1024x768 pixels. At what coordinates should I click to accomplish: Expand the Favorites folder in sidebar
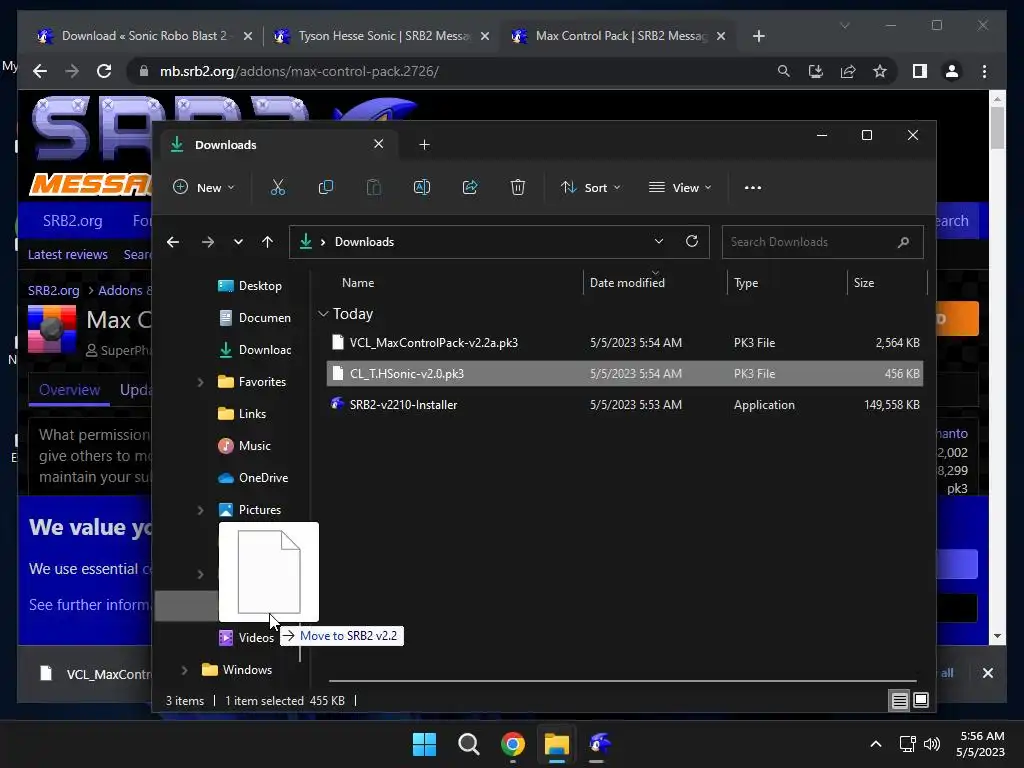(x=200, y=382)
